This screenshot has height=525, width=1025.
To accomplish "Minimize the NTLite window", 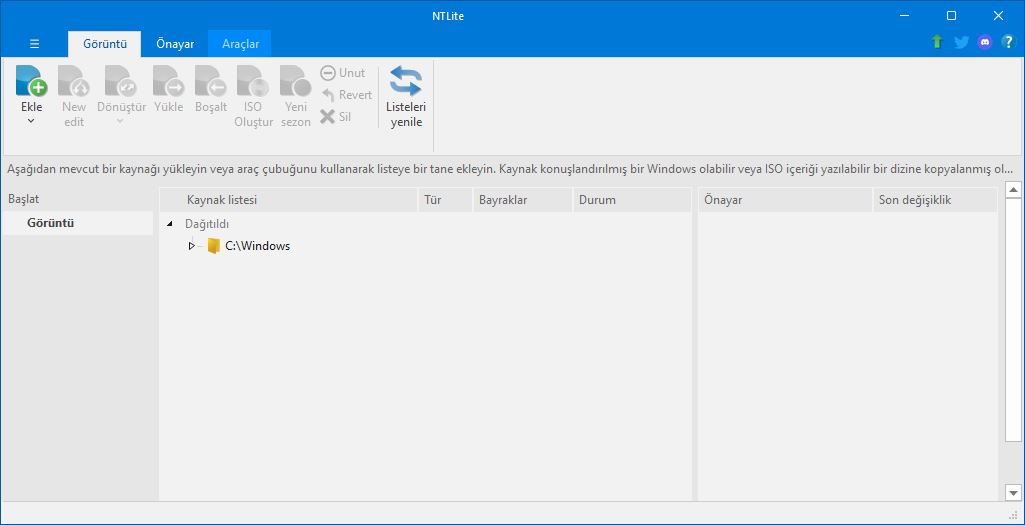I will click(x=905, y=16).
